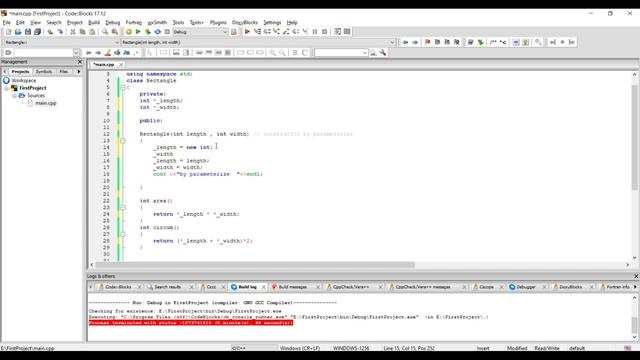Create a new file from the toolbar

click(8, 32)
